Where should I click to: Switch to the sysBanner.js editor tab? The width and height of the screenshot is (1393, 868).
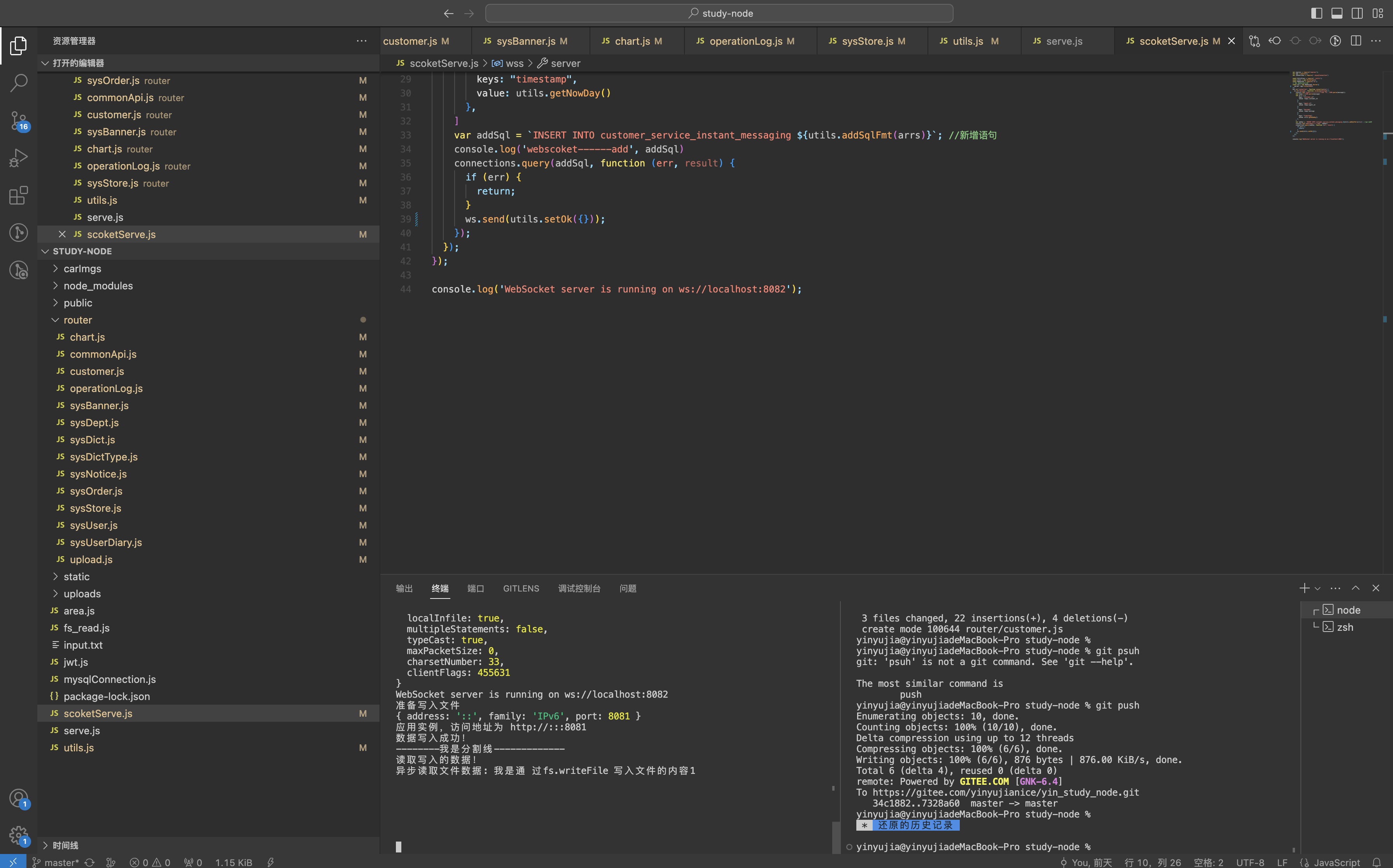point(530,41)
